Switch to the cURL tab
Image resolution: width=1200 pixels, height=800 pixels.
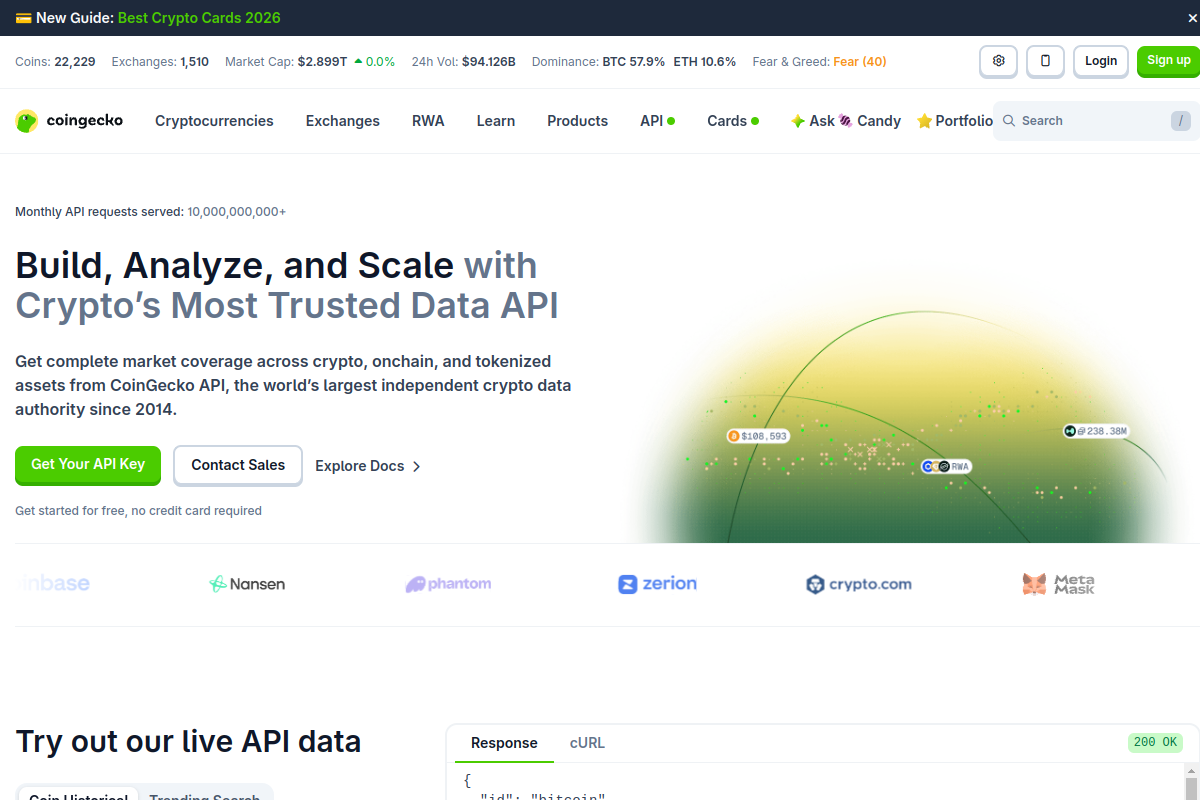tap(587, 743)
